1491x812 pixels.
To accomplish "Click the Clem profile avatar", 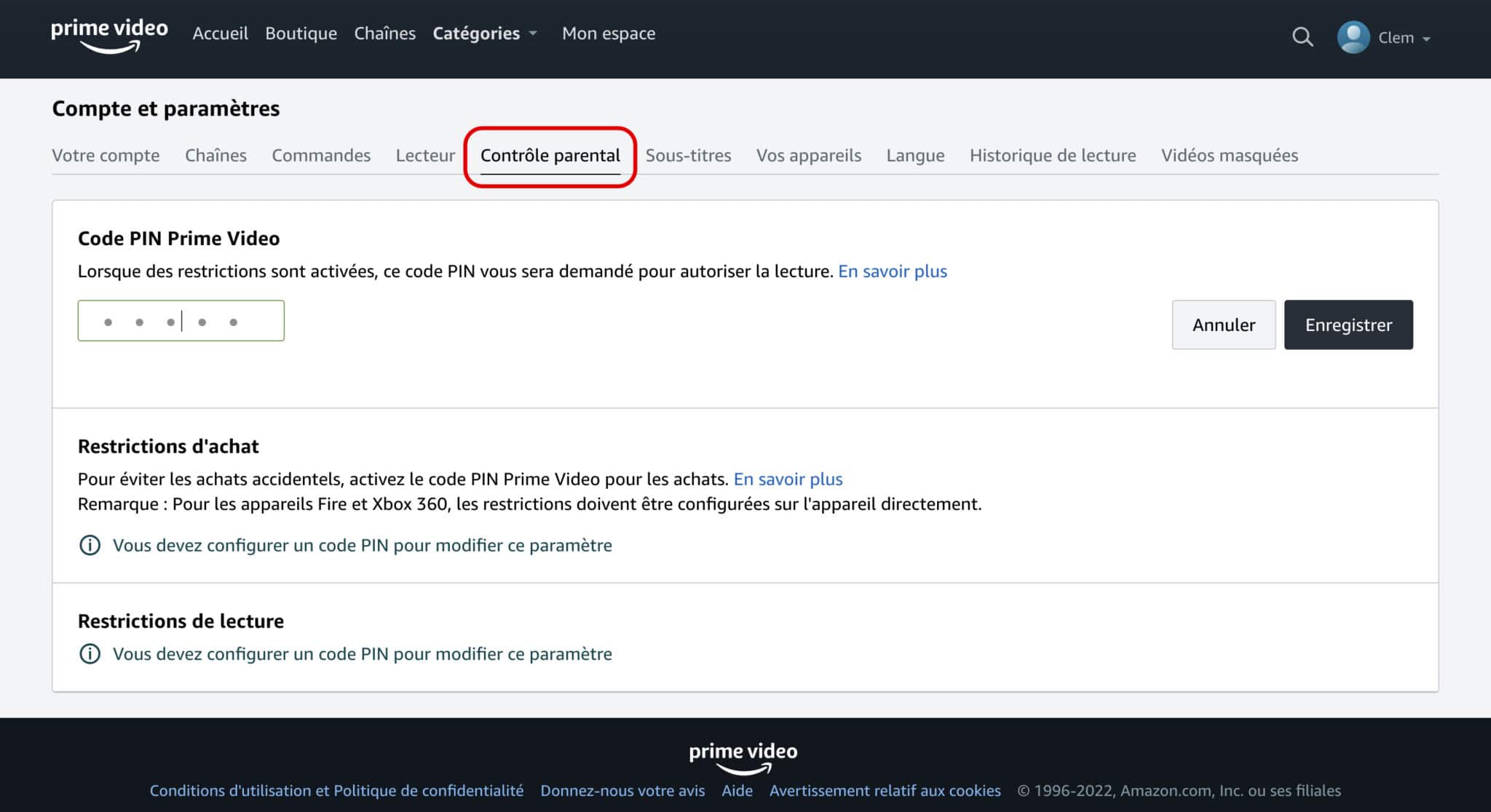I will 1353,37.
